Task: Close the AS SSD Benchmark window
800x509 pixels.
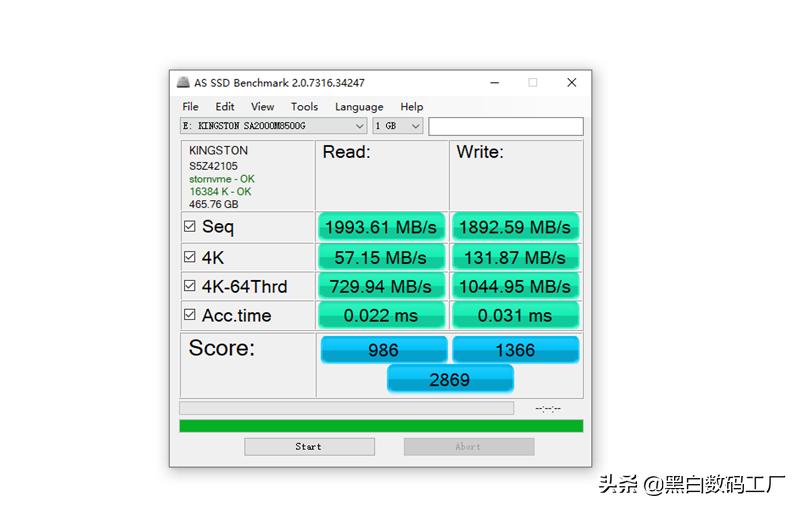Action: point(572,83)
